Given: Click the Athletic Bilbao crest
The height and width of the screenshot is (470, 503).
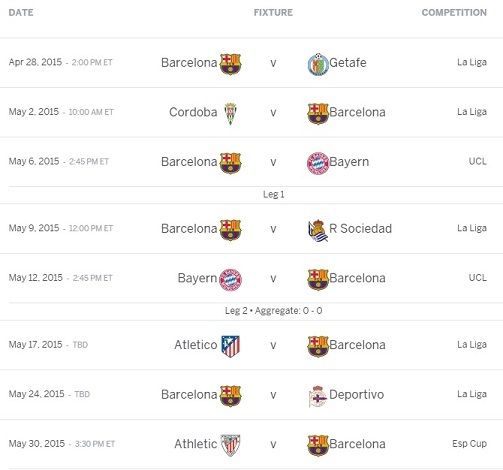Looking at the screenshot, I should [x=230, y=445].
